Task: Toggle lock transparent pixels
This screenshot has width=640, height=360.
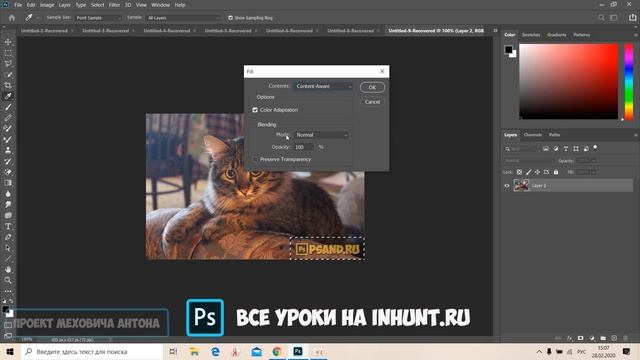Action: (519, 172)
